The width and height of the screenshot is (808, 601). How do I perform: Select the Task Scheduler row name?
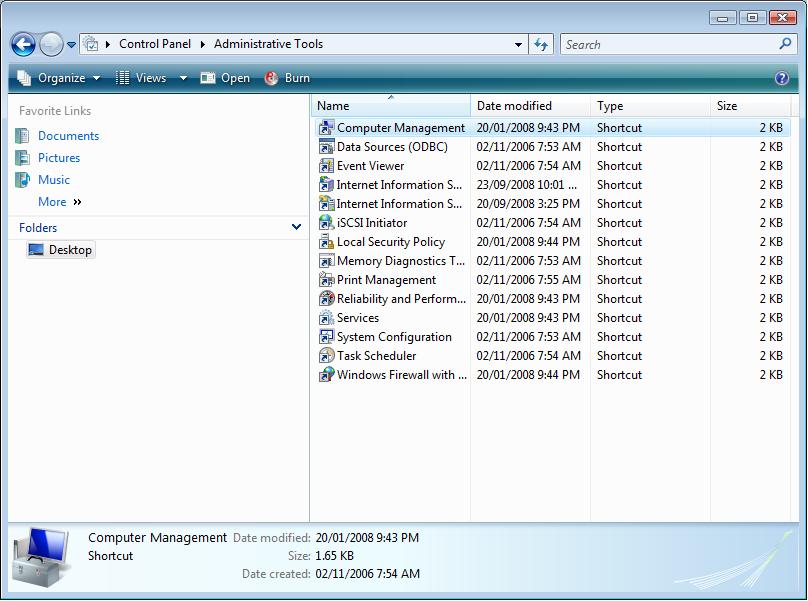(x=376, y=356)
